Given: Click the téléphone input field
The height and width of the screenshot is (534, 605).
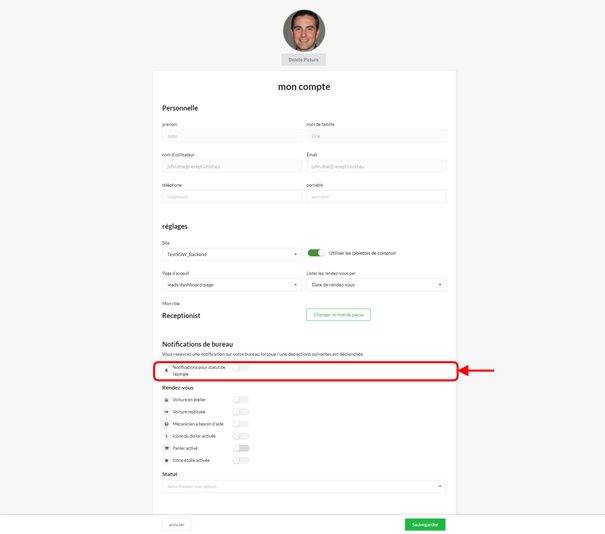Looking at the screenshot, I should click(x=231, y=197).
